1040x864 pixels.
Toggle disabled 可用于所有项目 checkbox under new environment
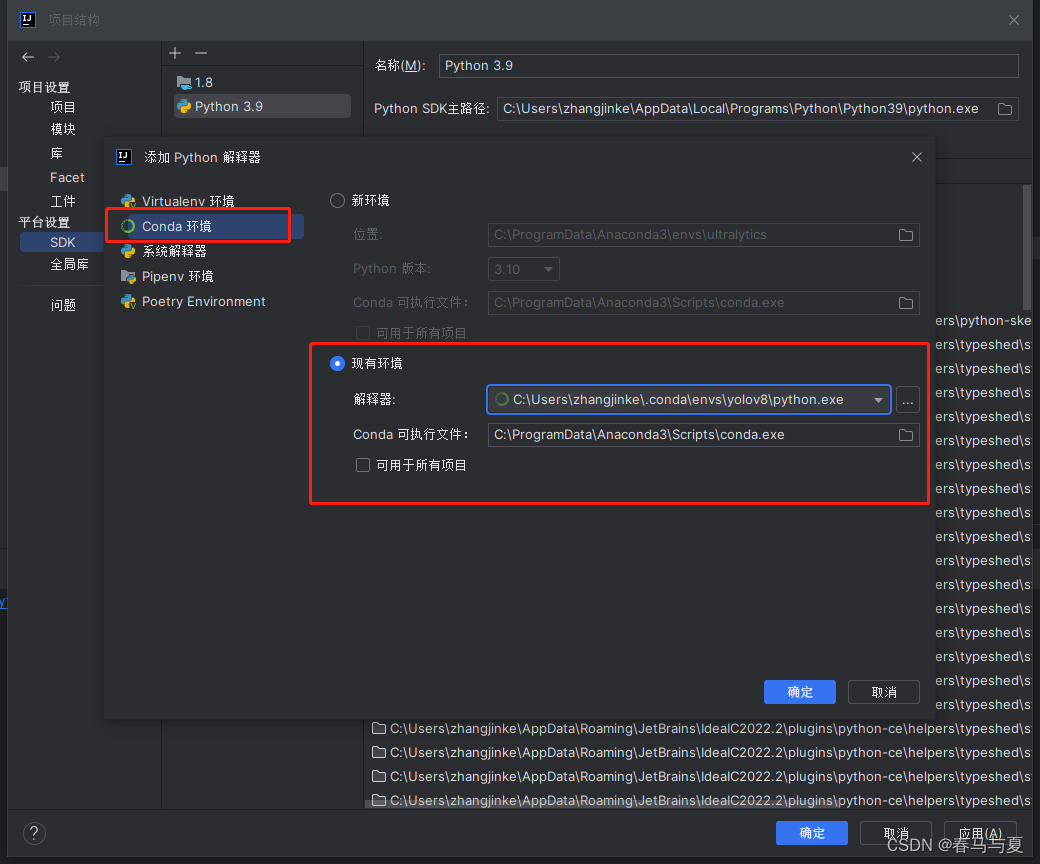[x=363, y=333]
